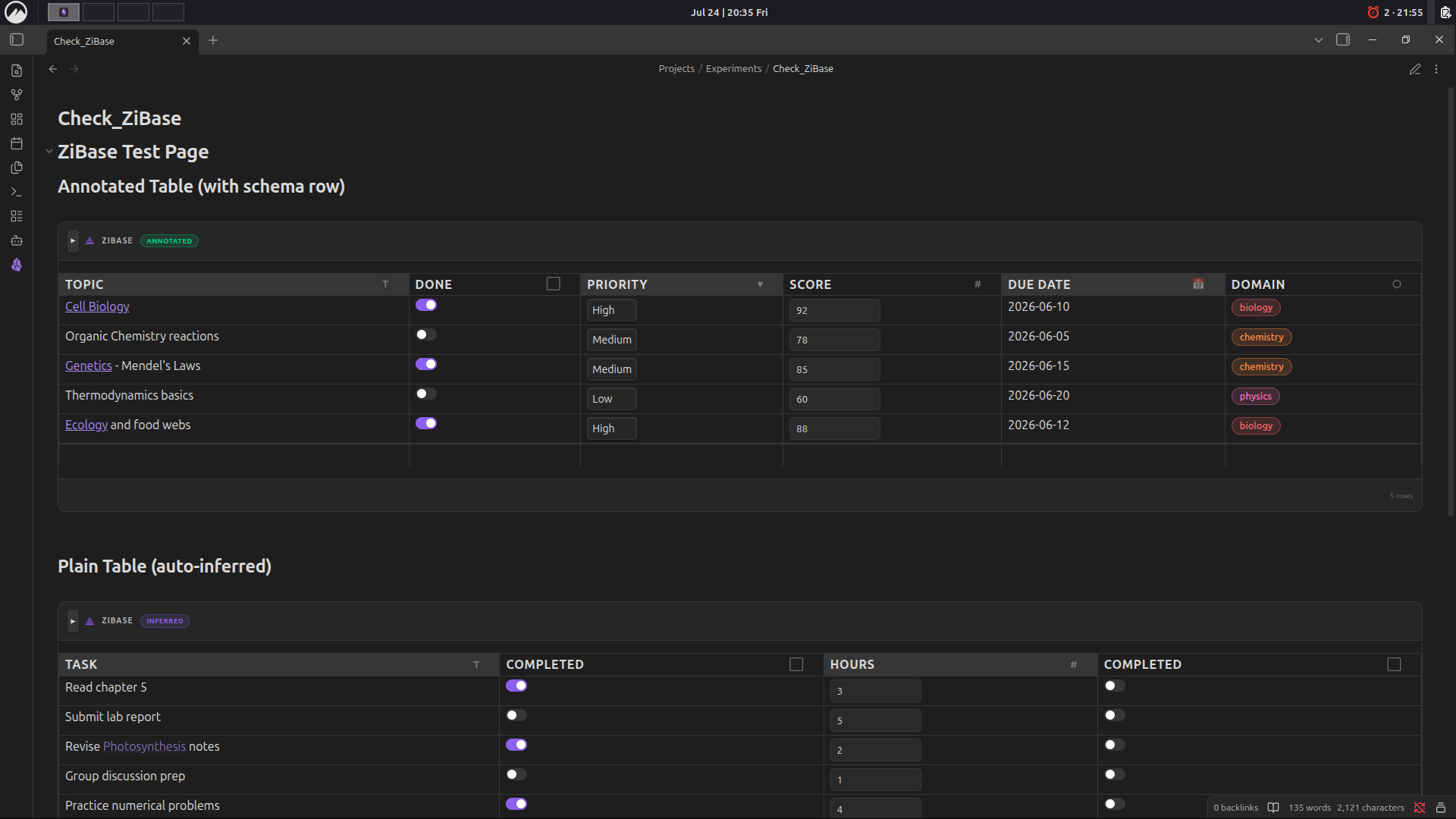The height and width of the screenshot is (819, 1456).
Task: Open the Genetics link
Action: [89, 366]
